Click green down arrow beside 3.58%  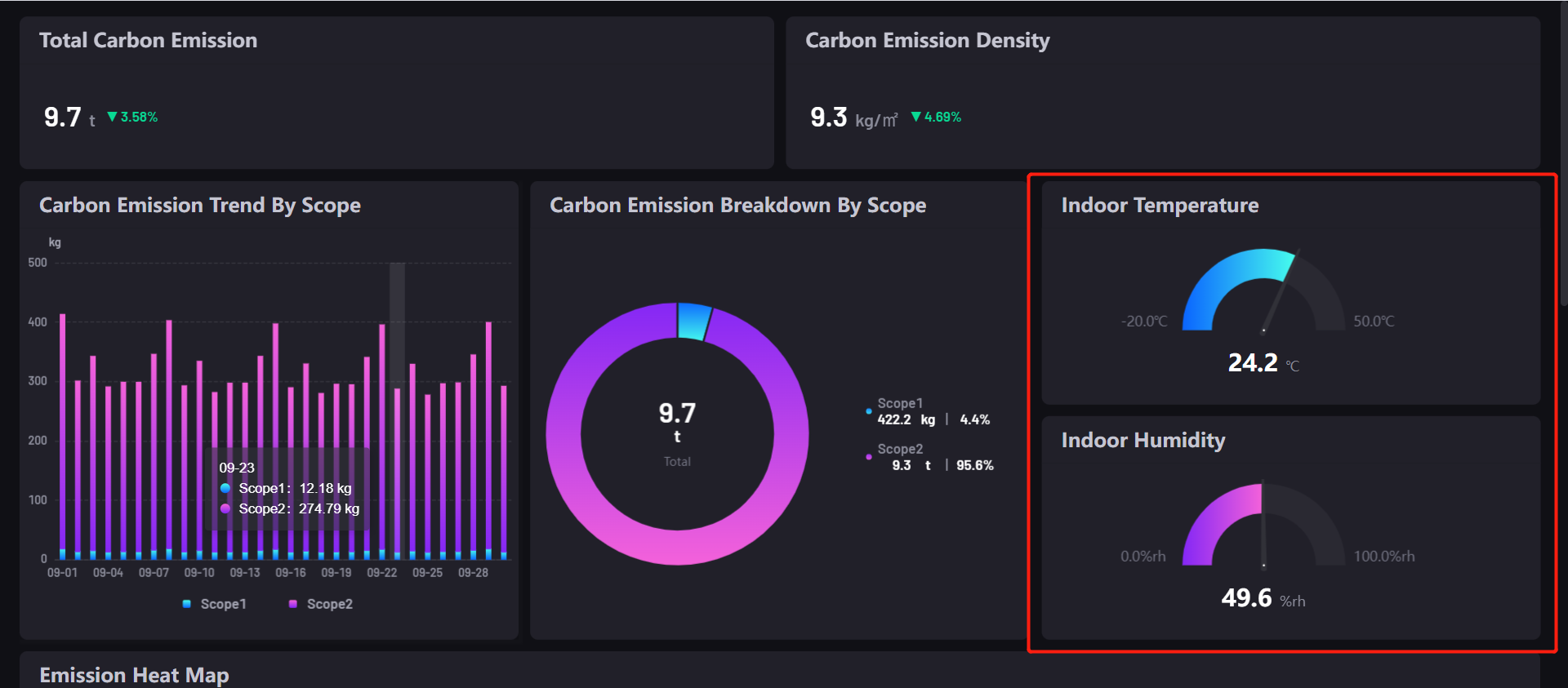click(112, 117)
